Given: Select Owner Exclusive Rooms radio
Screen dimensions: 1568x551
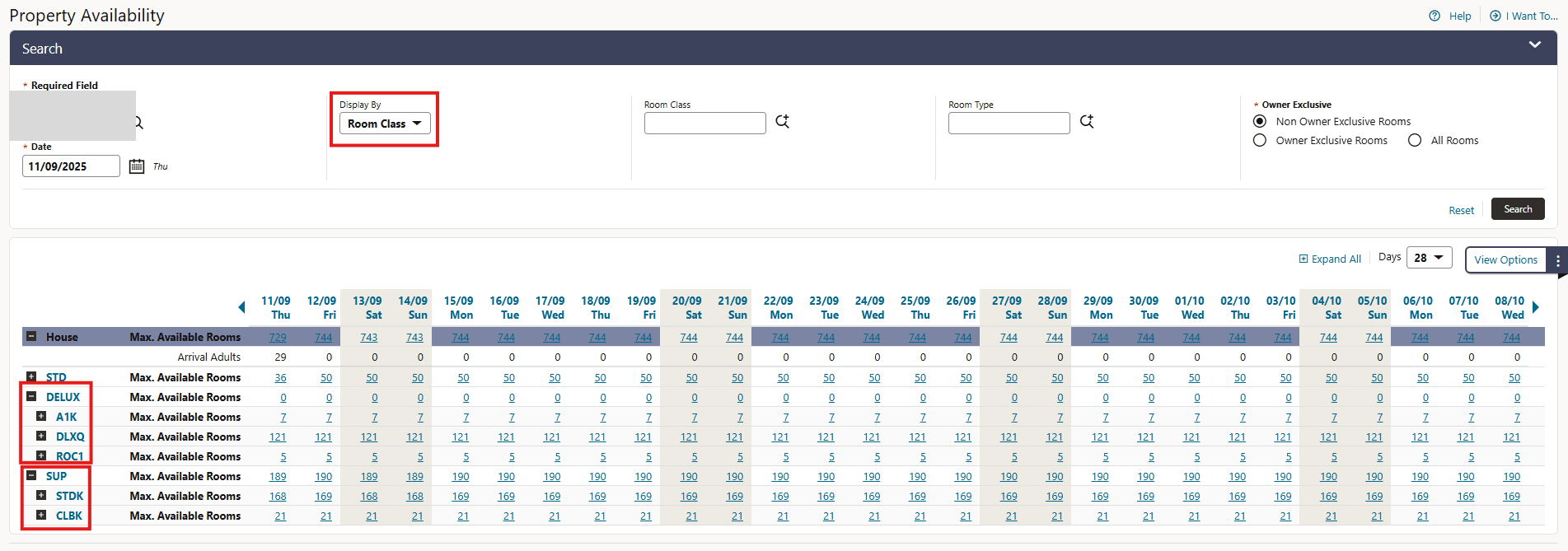Looking at the screenshot, I should coord(1260,140).
